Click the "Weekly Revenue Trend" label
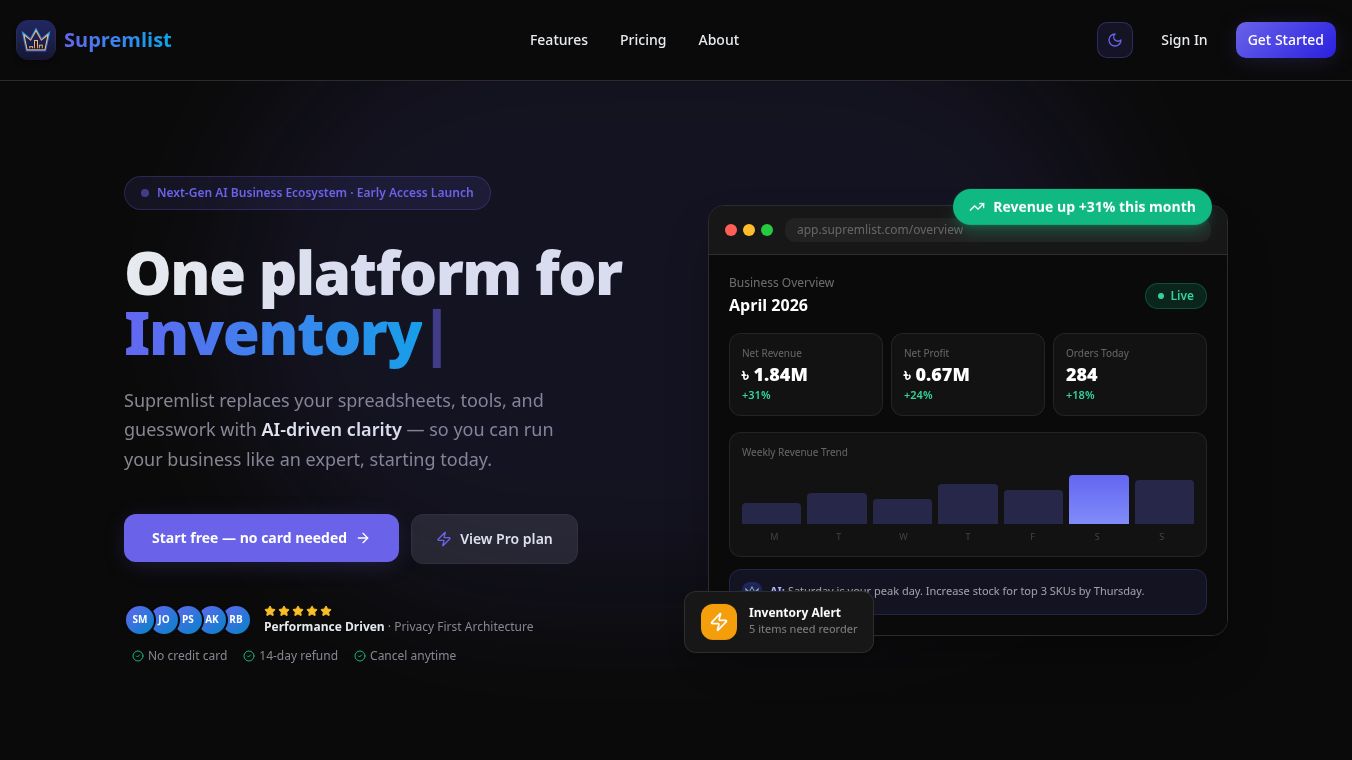Image resolution: width=1352 pixels, height=760 pixels. [x=795, y=452]
